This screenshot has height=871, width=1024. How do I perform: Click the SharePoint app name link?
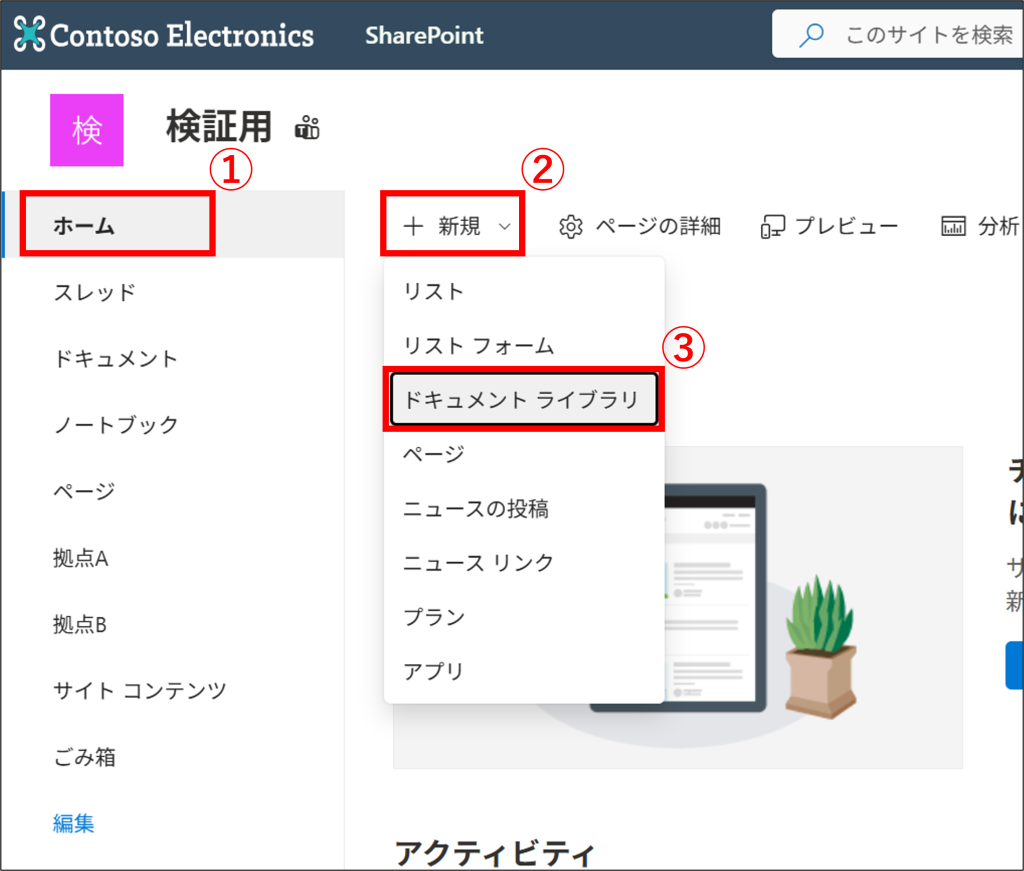point(424,36)
